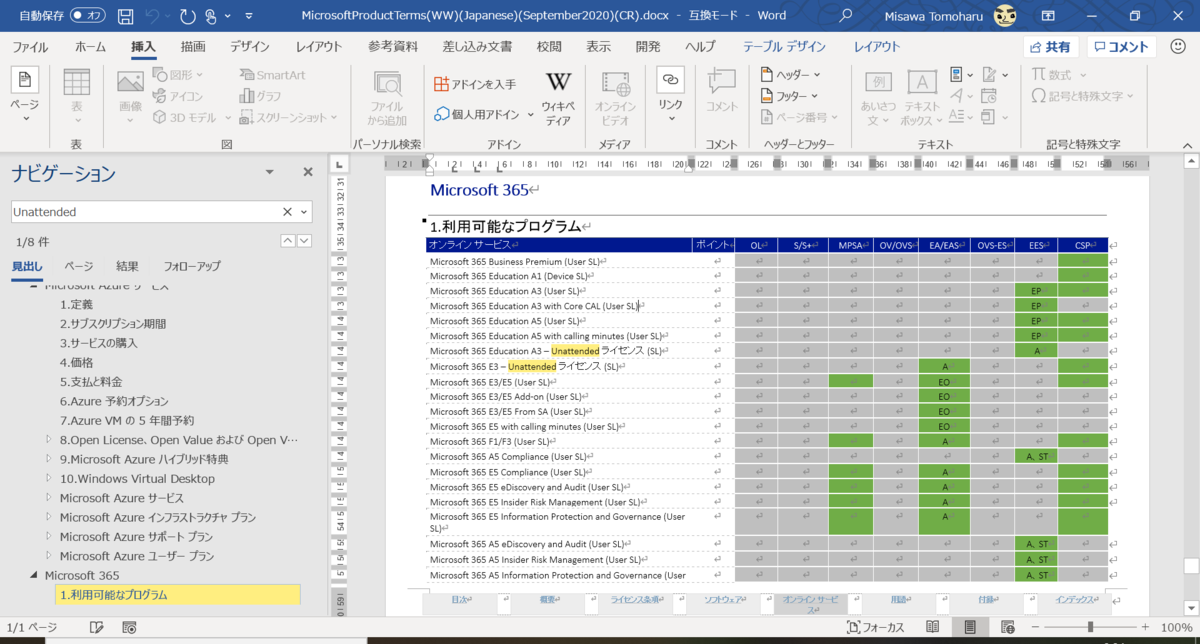Open the 個人用アドイン dropdown
Image resolution: width=1200 pixels, height=644 pixels.
point(484,114)
